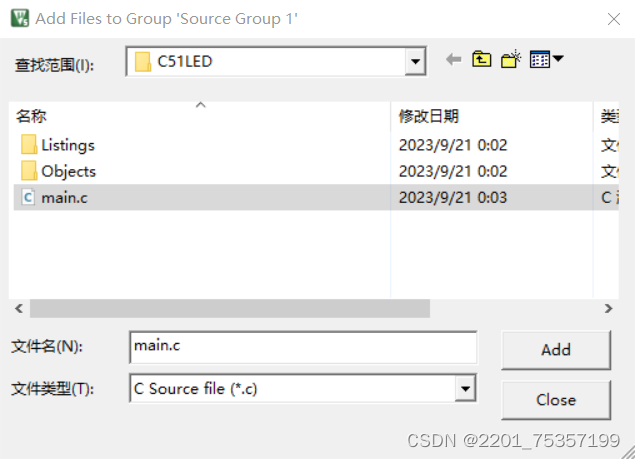Create a new folder
Viewport: 635px width, 459px height.
pos(511,60)
